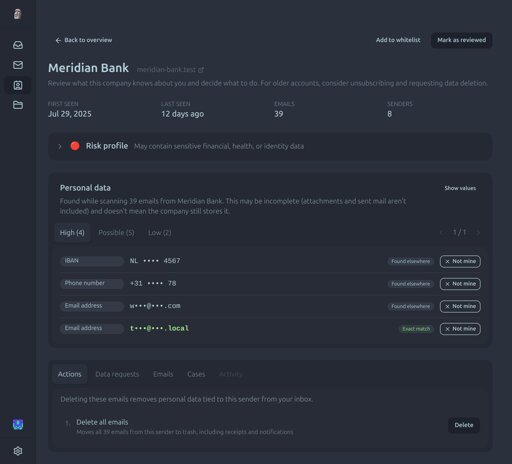This screenshot has height=464, width=512.
Task: Open external link icon beside meridian-bank.test
Action: pyautogui.click(x=201, y=70)
